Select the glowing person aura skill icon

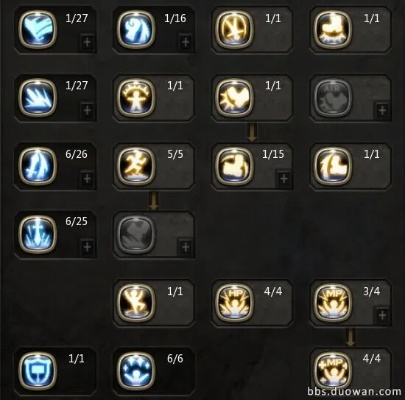[136, 98]
